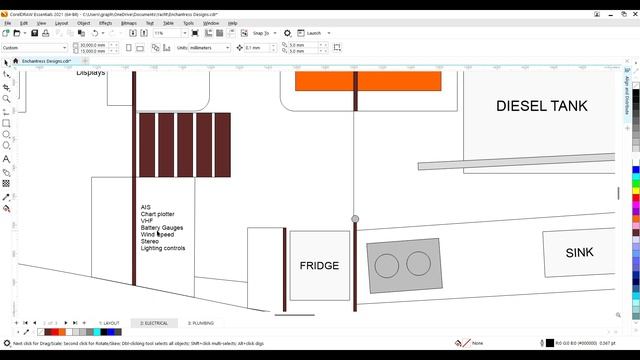The image size is (640, 360).
Task: Click the Import icon
Action: pos(133,33)
